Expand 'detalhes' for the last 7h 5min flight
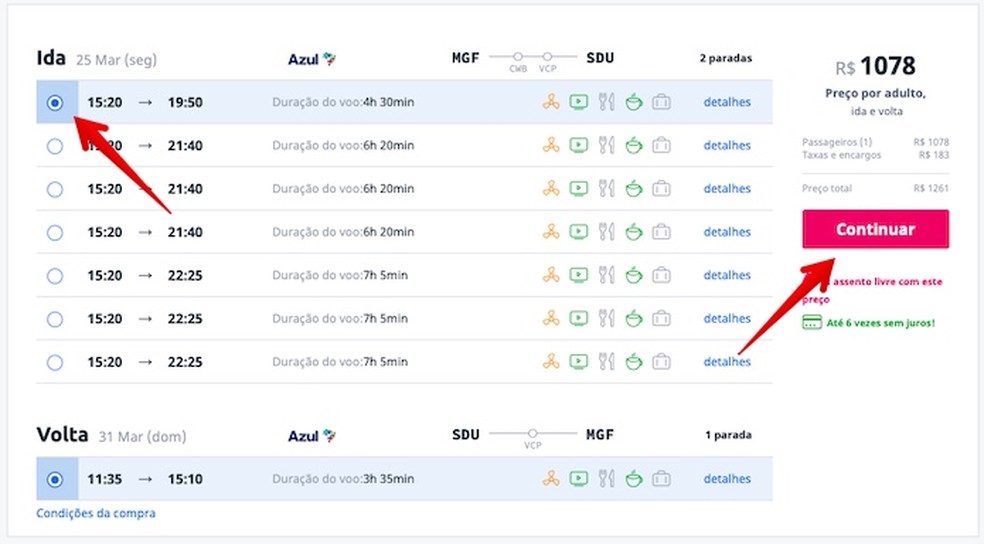Image resolution: width=984 pixels, height=544 pixels. point(727,362)
